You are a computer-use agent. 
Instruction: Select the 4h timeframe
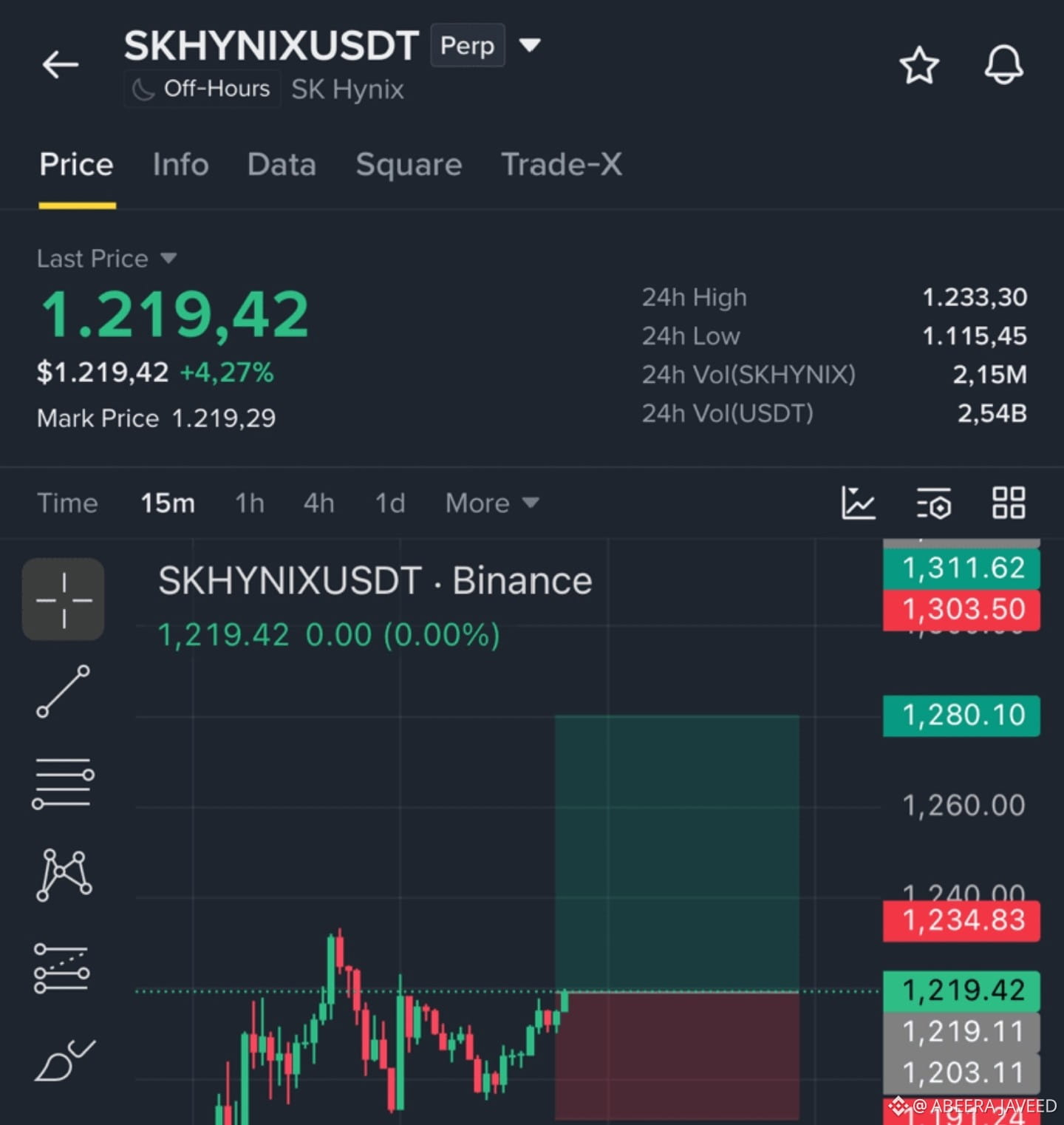point(319,503)
